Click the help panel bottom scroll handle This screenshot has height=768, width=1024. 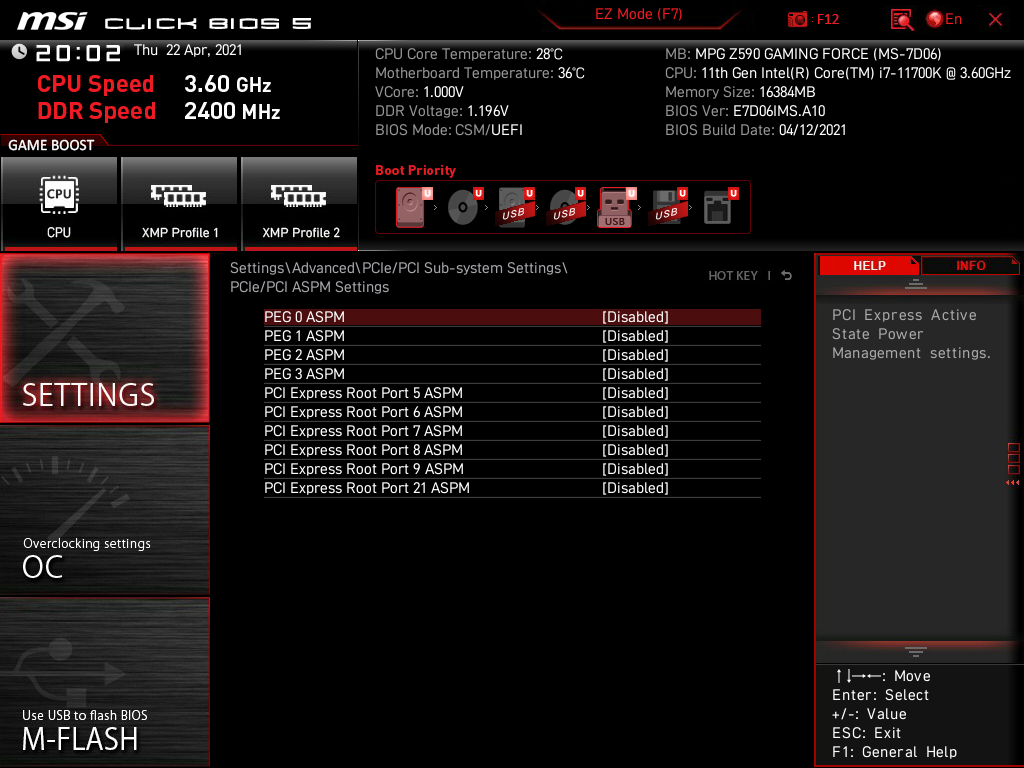[x=916, y=652]
